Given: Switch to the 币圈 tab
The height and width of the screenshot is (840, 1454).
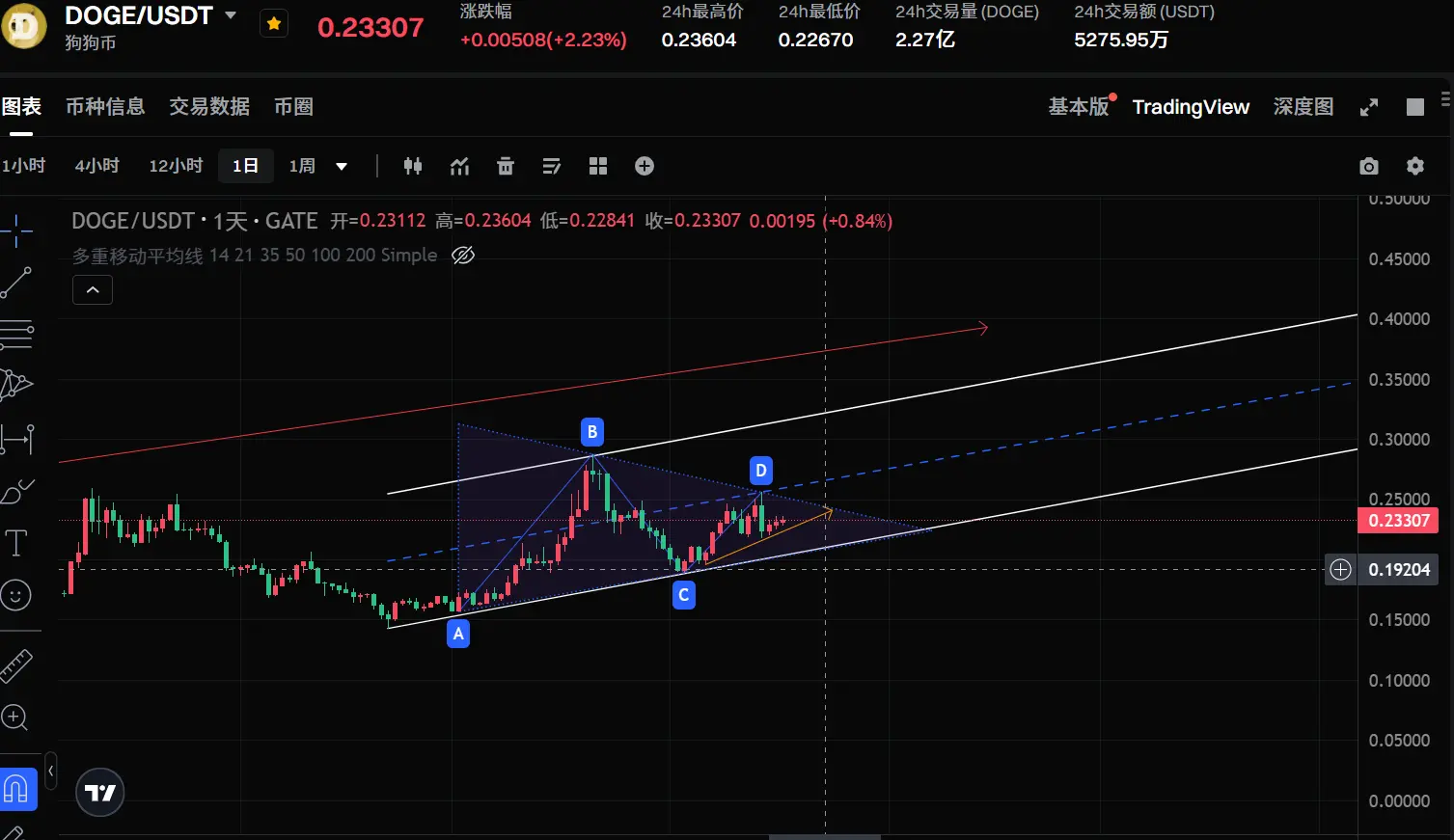Looking at the screenshot, I should 293,106.
